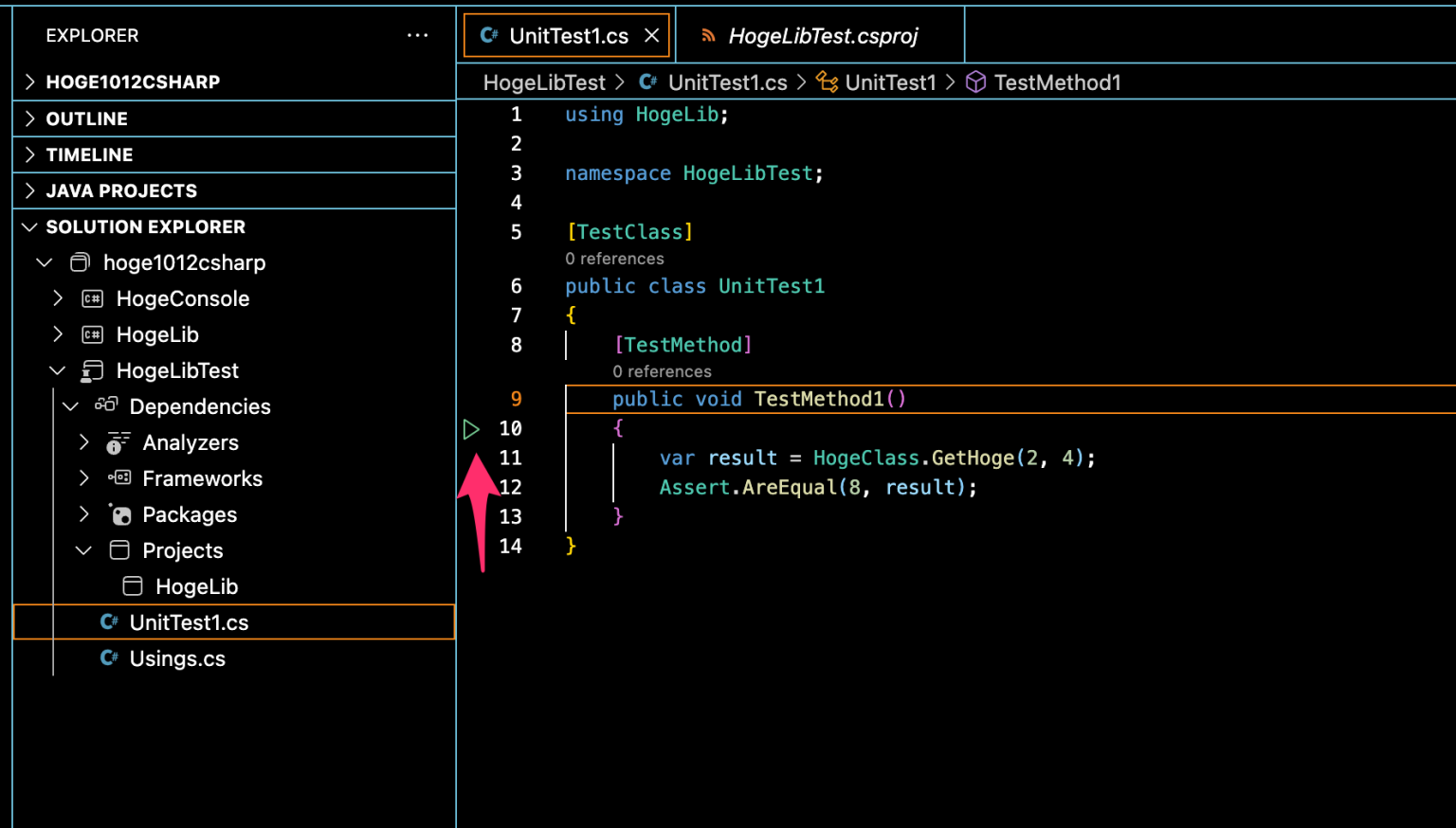Run the test using the gutter play icon
1456x828 pixels.
(471, 429)
